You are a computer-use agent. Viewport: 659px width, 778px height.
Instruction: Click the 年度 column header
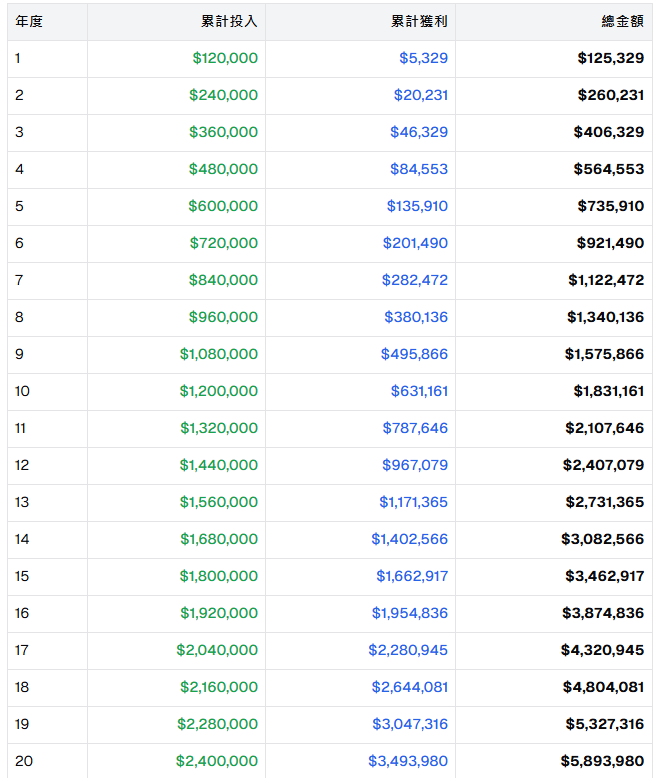coord(29,21)
